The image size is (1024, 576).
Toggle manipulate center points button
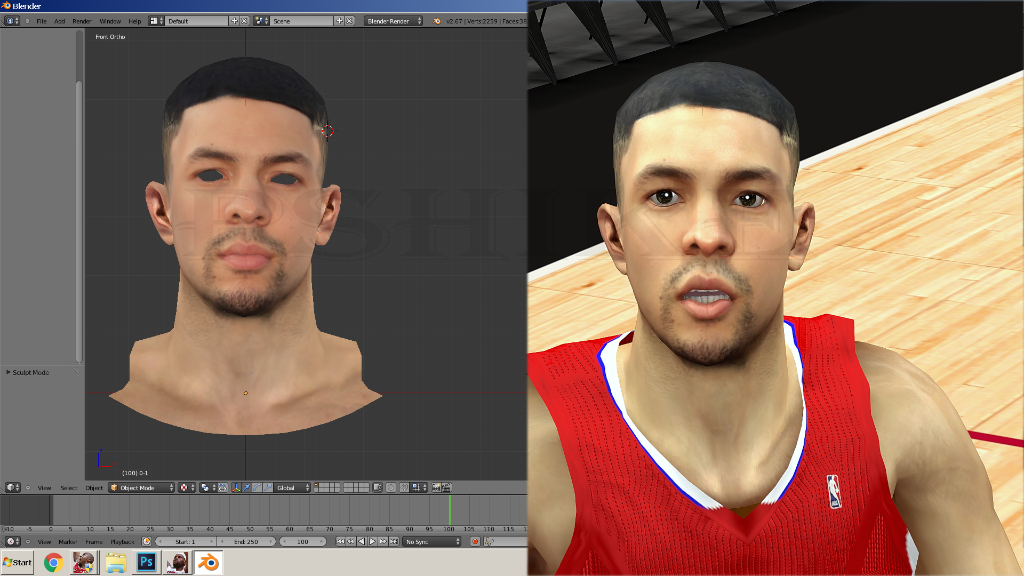pos(223,487)
